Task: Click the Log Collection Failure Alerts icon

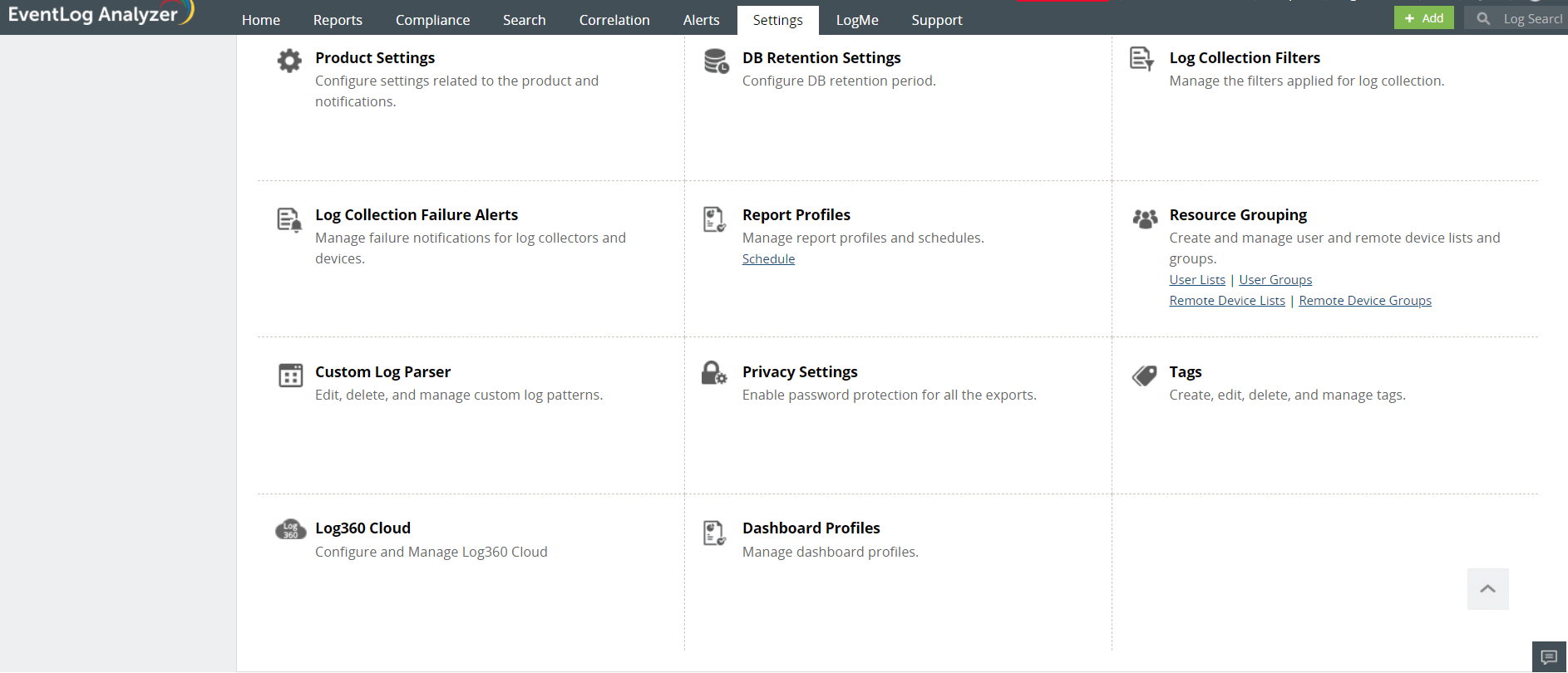Action: (x=289, y=219)
